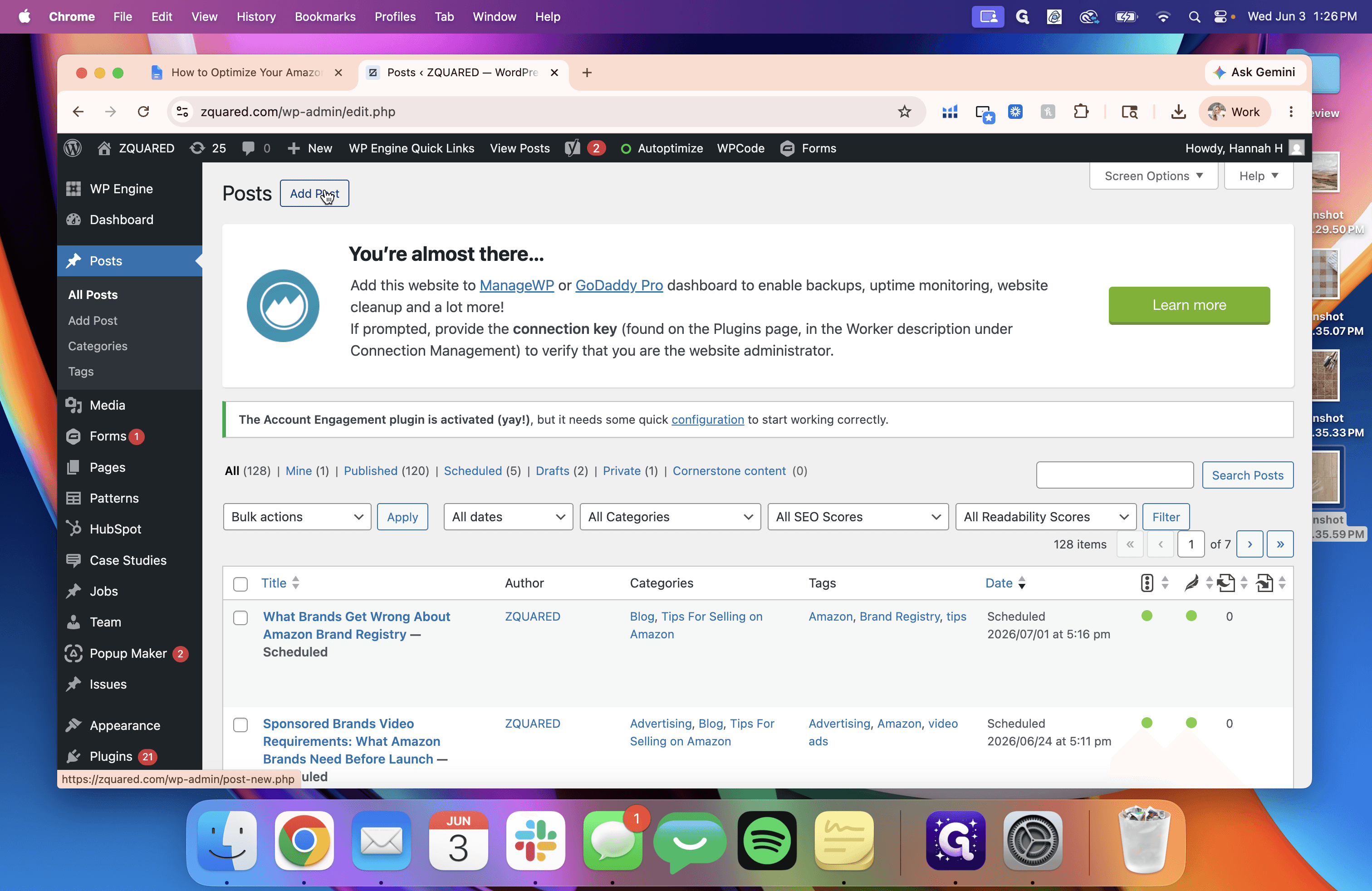The height and width of the screenshot is (891, 1372).
Task: Open updates icon showing 25
Action: point(208,148)
